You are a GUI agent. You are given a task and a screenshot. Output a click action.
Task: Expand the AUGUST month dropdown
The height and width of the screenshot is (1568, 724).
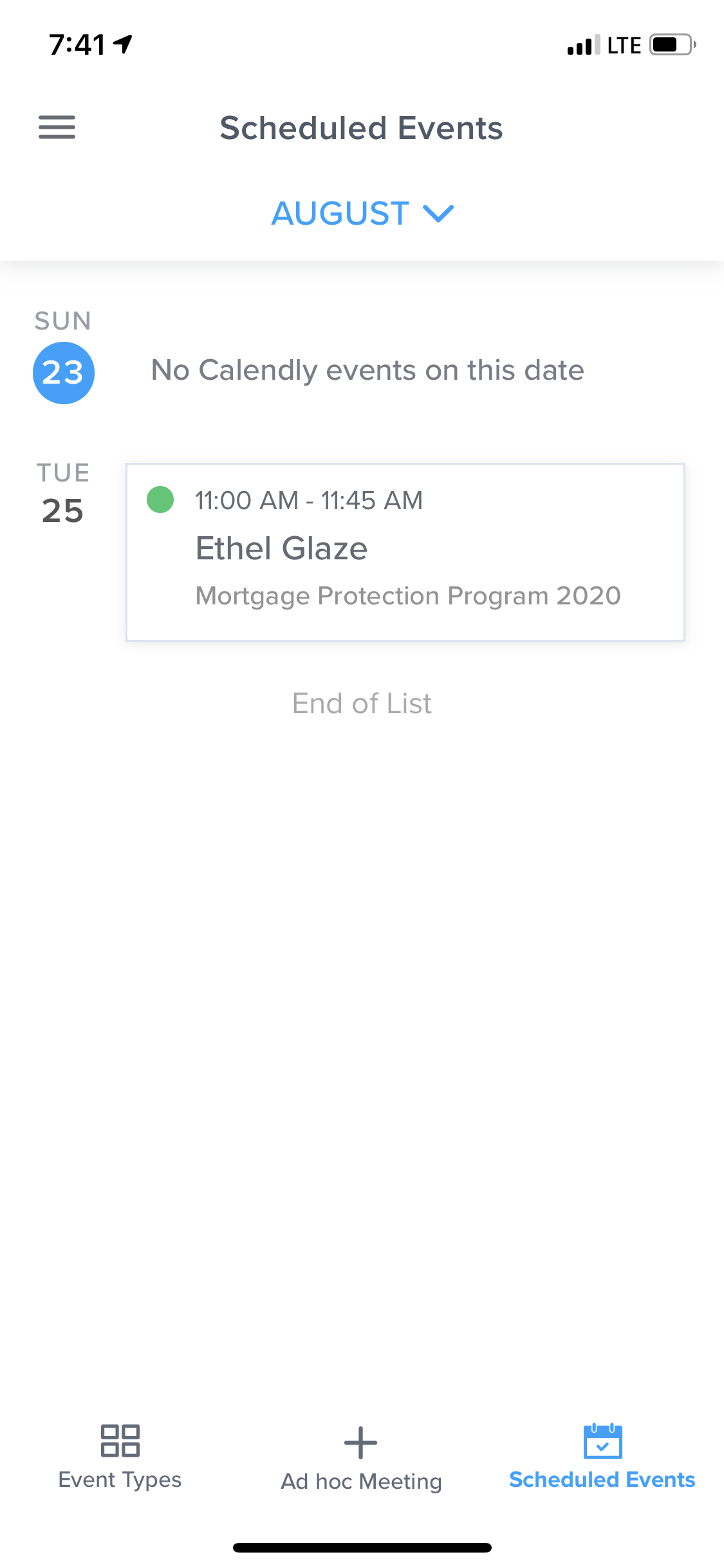341,213
